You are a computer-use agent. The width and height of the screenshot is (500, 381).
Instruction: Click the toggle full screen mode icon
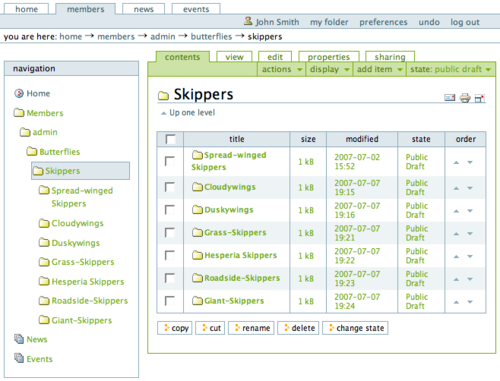pyautogui.click(x=480, y=98)
